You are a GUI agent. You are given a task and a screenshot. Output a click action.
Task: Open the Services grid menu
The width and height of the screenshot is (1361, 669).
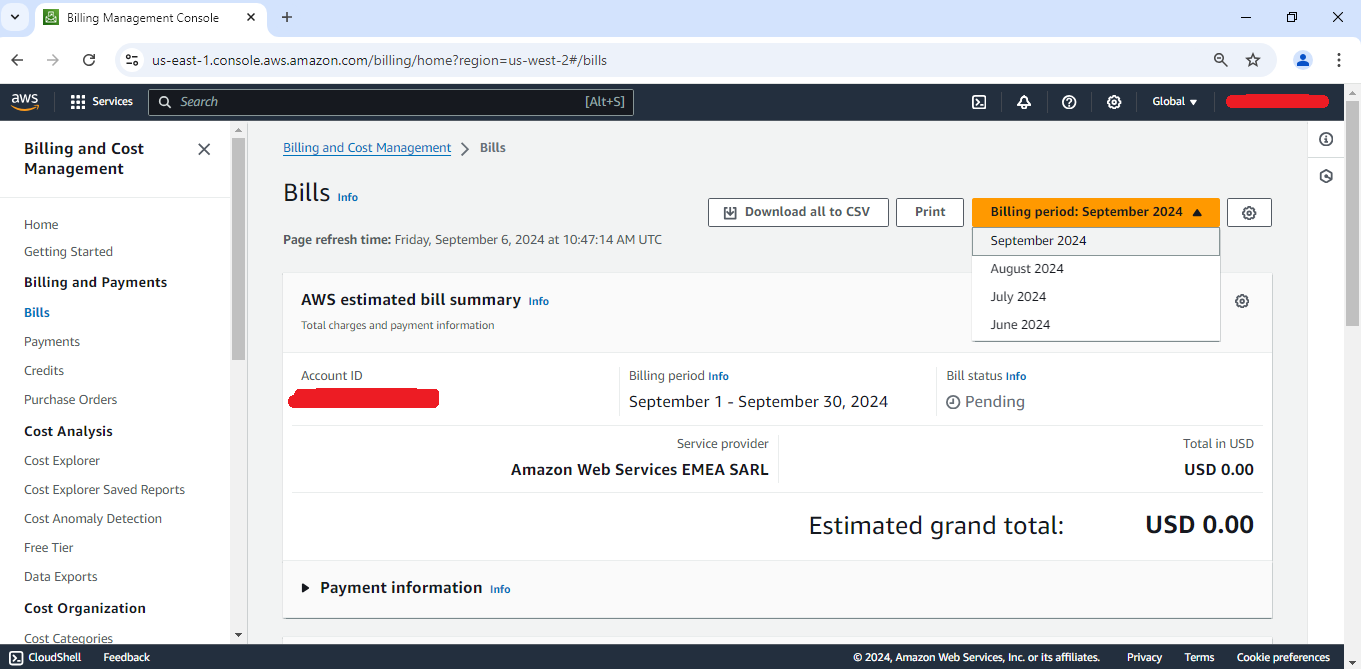point(101,102)
